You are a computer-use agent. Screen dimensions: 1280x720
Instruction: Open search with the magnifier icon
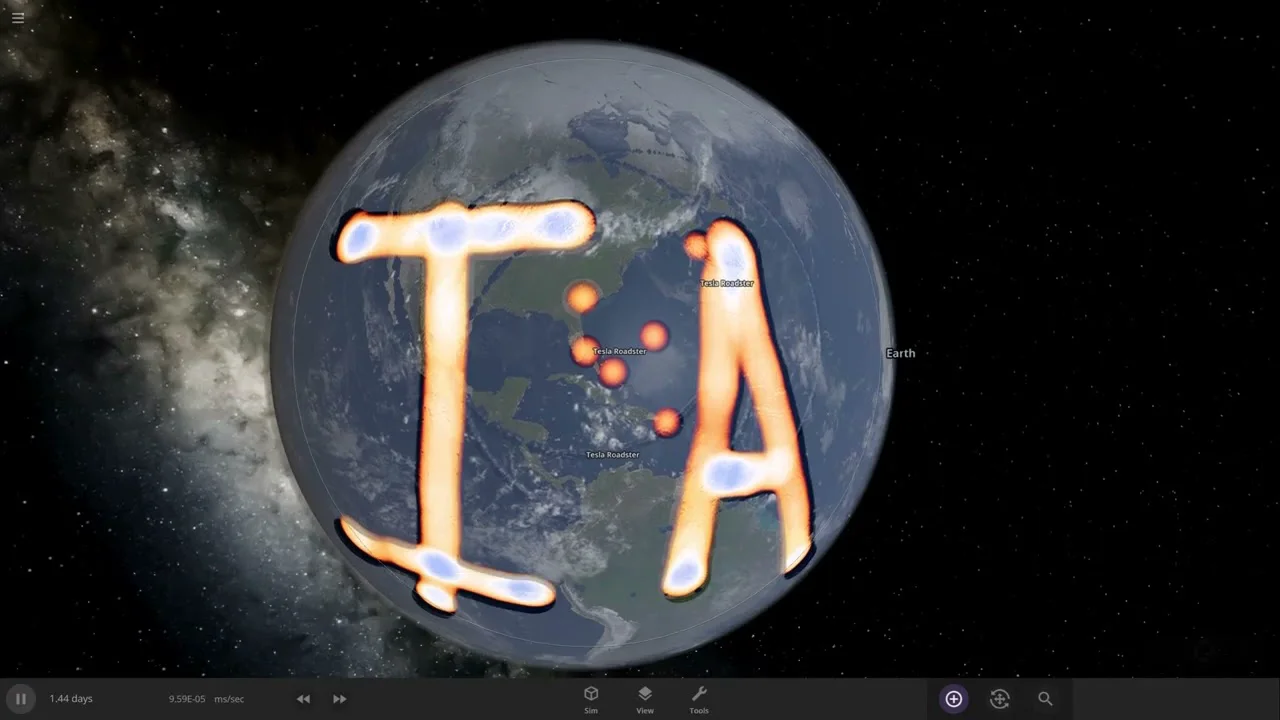pos(1045,699)
